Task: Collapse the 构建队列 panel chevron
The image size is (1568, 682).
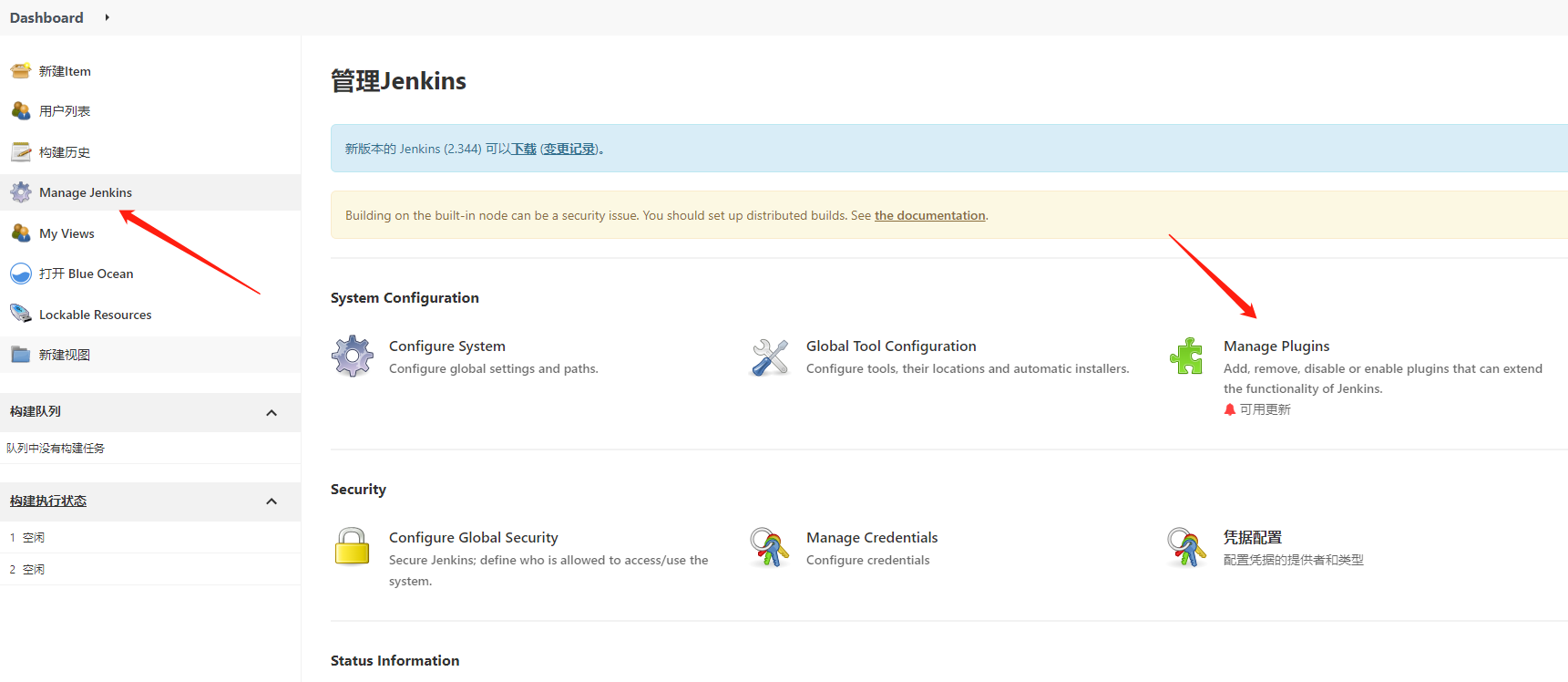Action: (x=272, y=413)
